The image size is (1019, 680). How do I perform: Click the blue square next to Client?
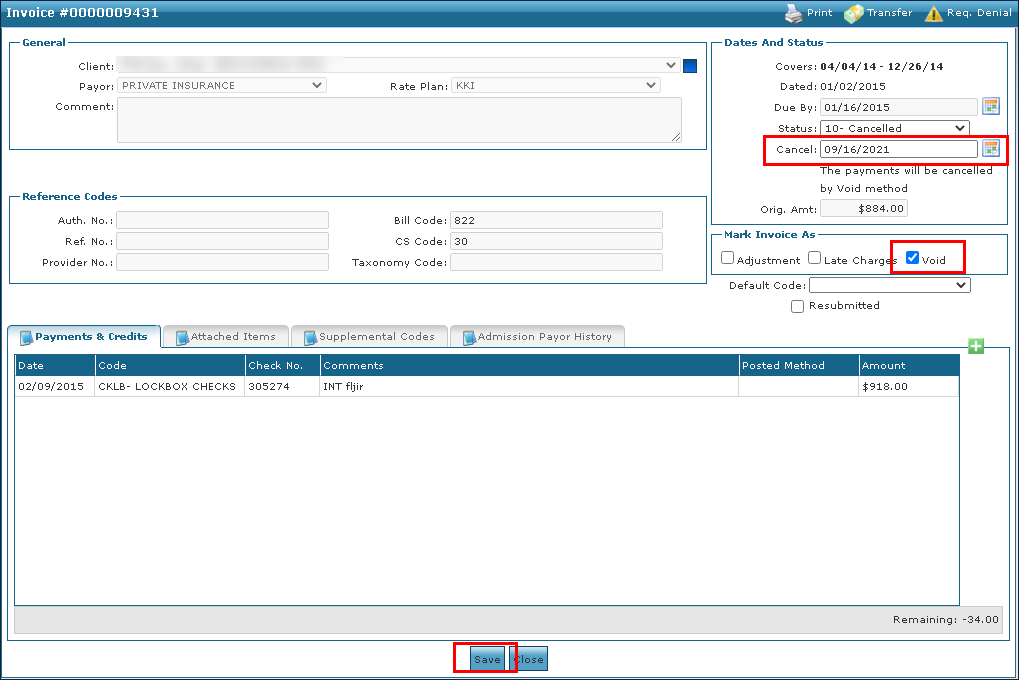[690, 66]
